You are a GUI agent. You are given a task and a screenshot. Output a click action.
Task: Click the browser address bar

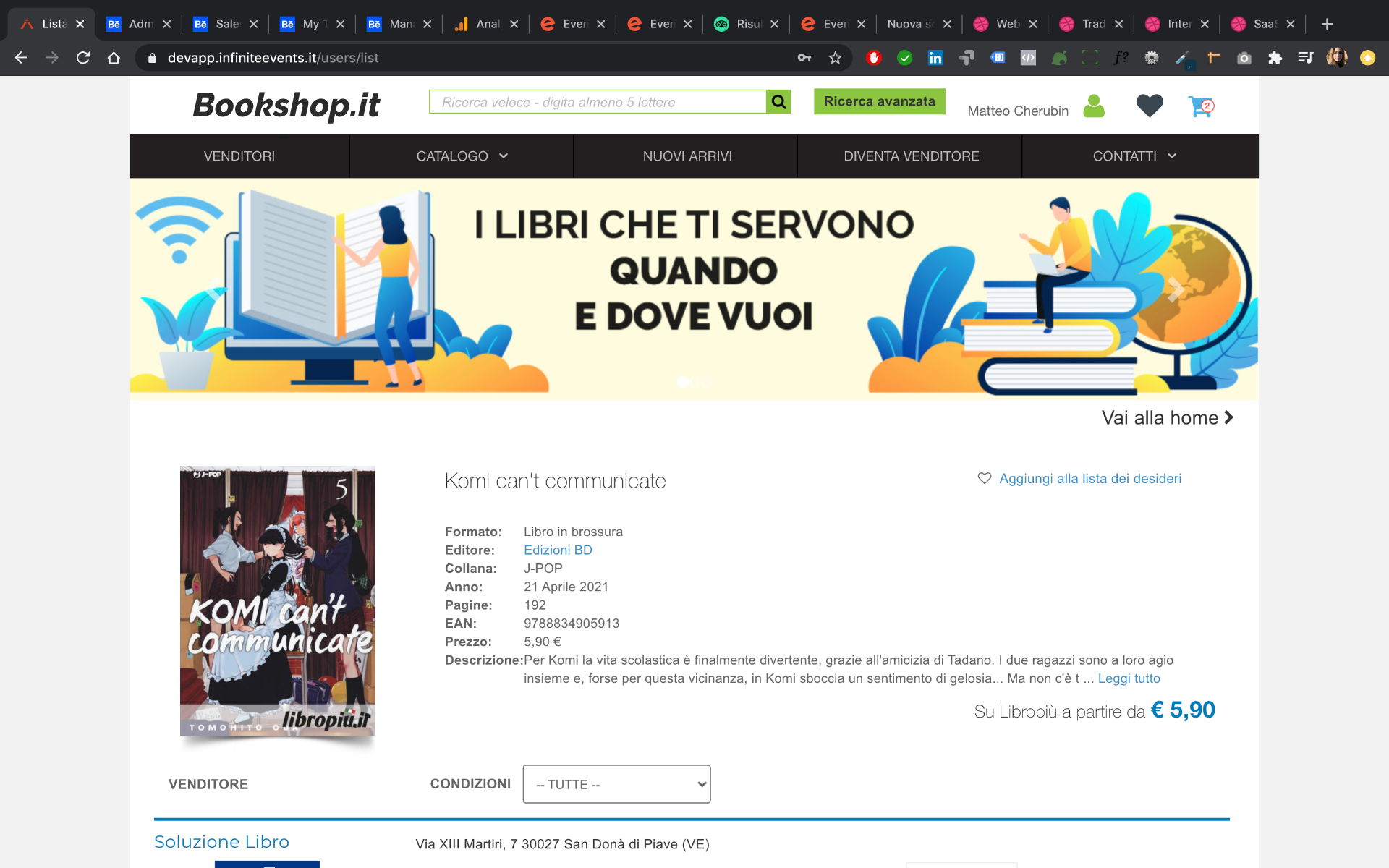click(463, 58)
